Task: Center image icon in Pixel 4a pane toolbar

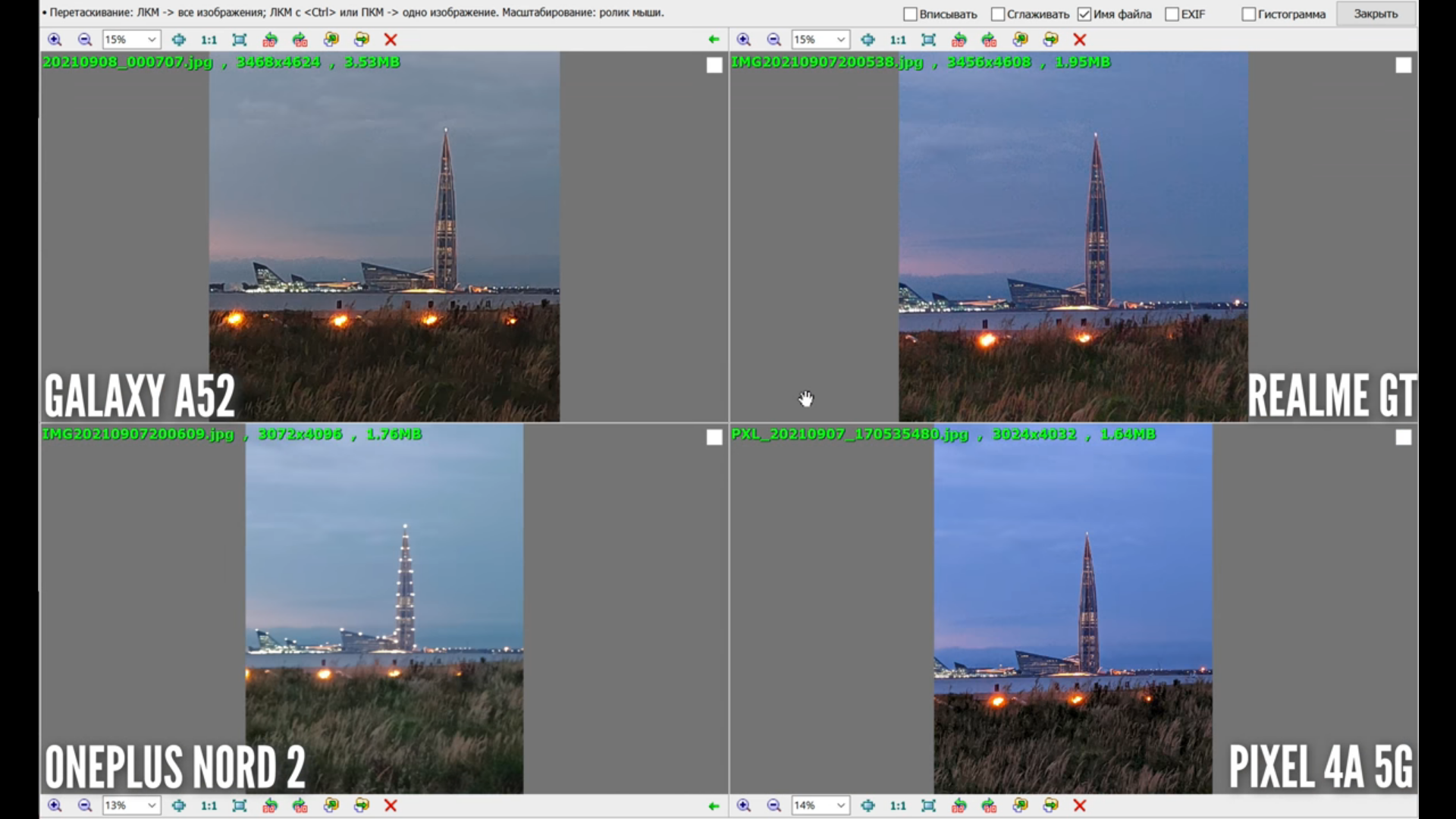Action: tap(868, 805)
